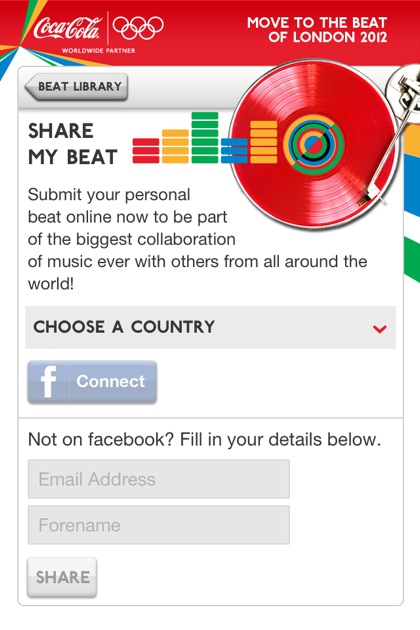Click the blue equalizer bars
This screenshot has width=420, height=630.
pyautogui.click(x=234, y=151)
